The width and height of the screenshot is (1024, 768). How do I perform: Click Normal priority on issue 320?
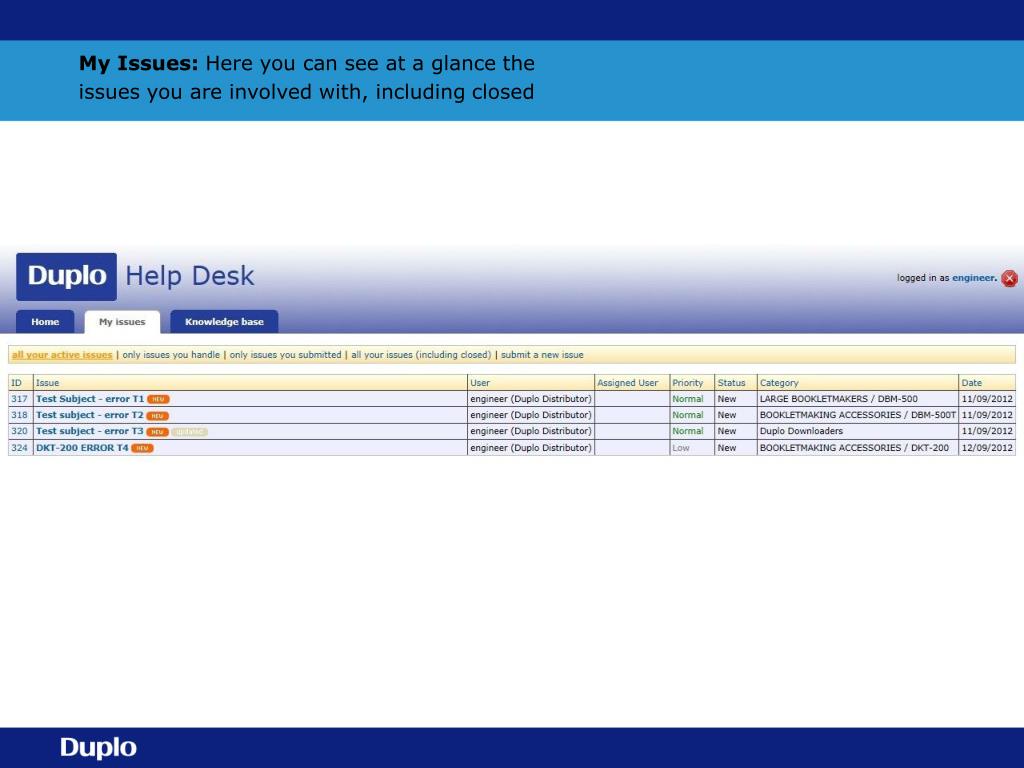(x=688, y=431)
